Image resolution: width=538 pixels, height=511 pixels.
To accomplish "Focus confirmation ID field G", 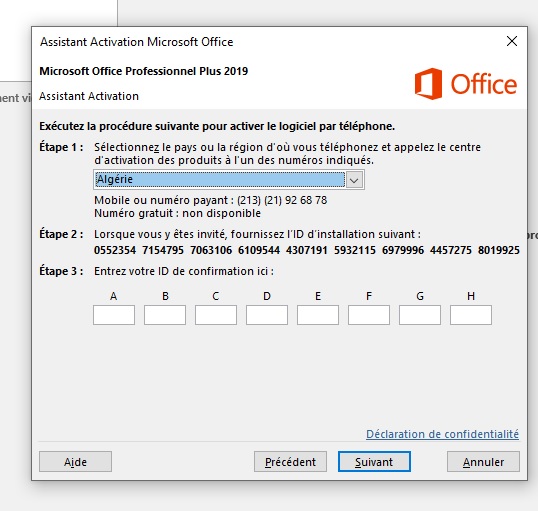I will tap(420, 315).
